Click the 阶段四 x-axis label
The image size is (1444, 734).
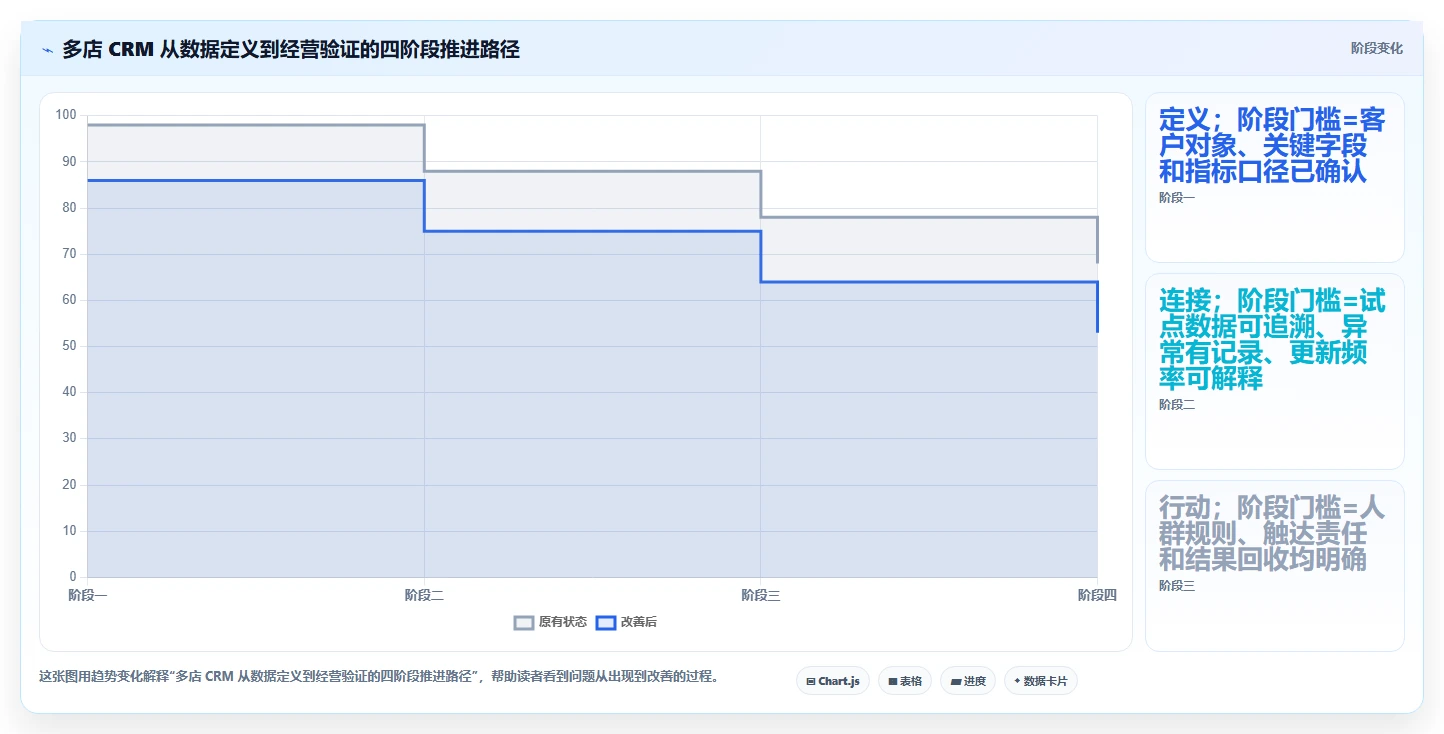1097,595
